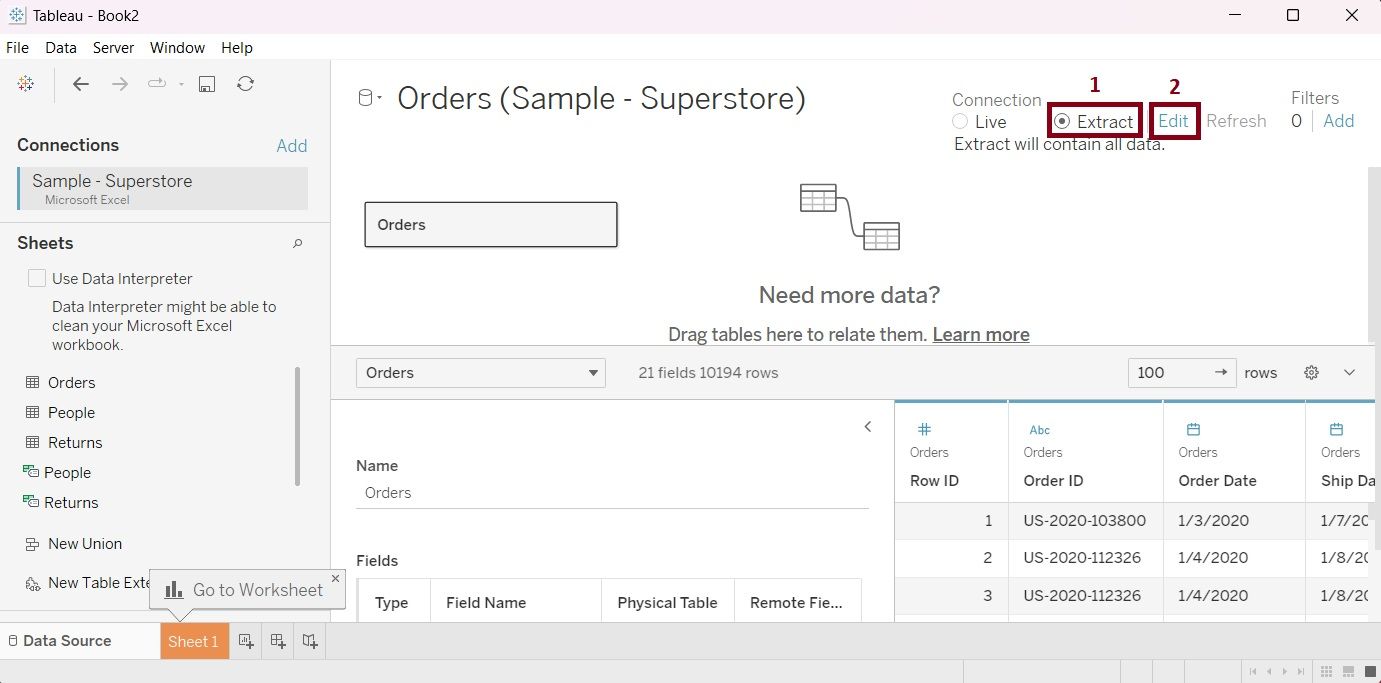Click date type icon above Order Date

1193,429
